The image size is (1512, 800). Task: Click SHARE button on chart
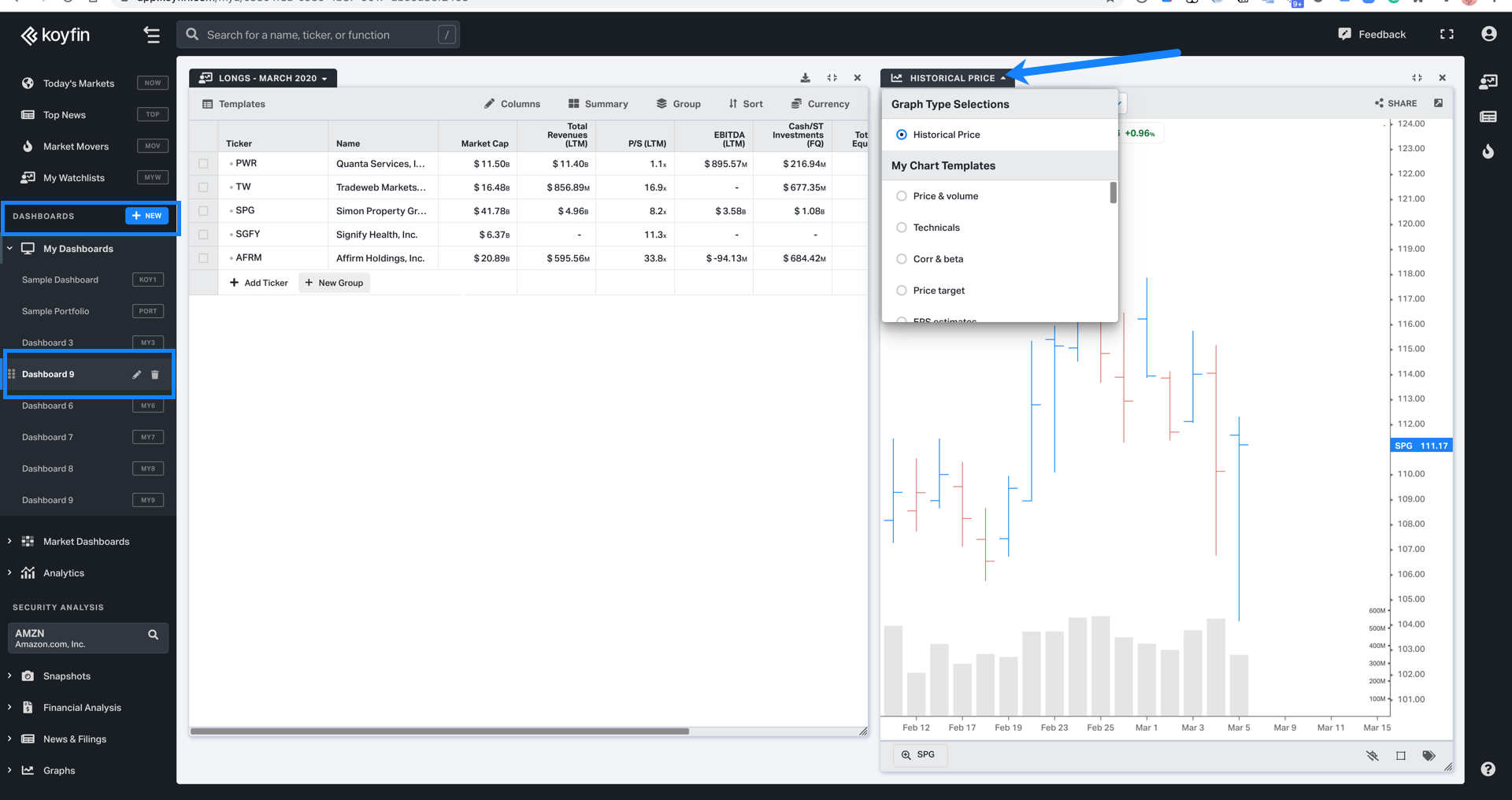[x=1395, y=103]
